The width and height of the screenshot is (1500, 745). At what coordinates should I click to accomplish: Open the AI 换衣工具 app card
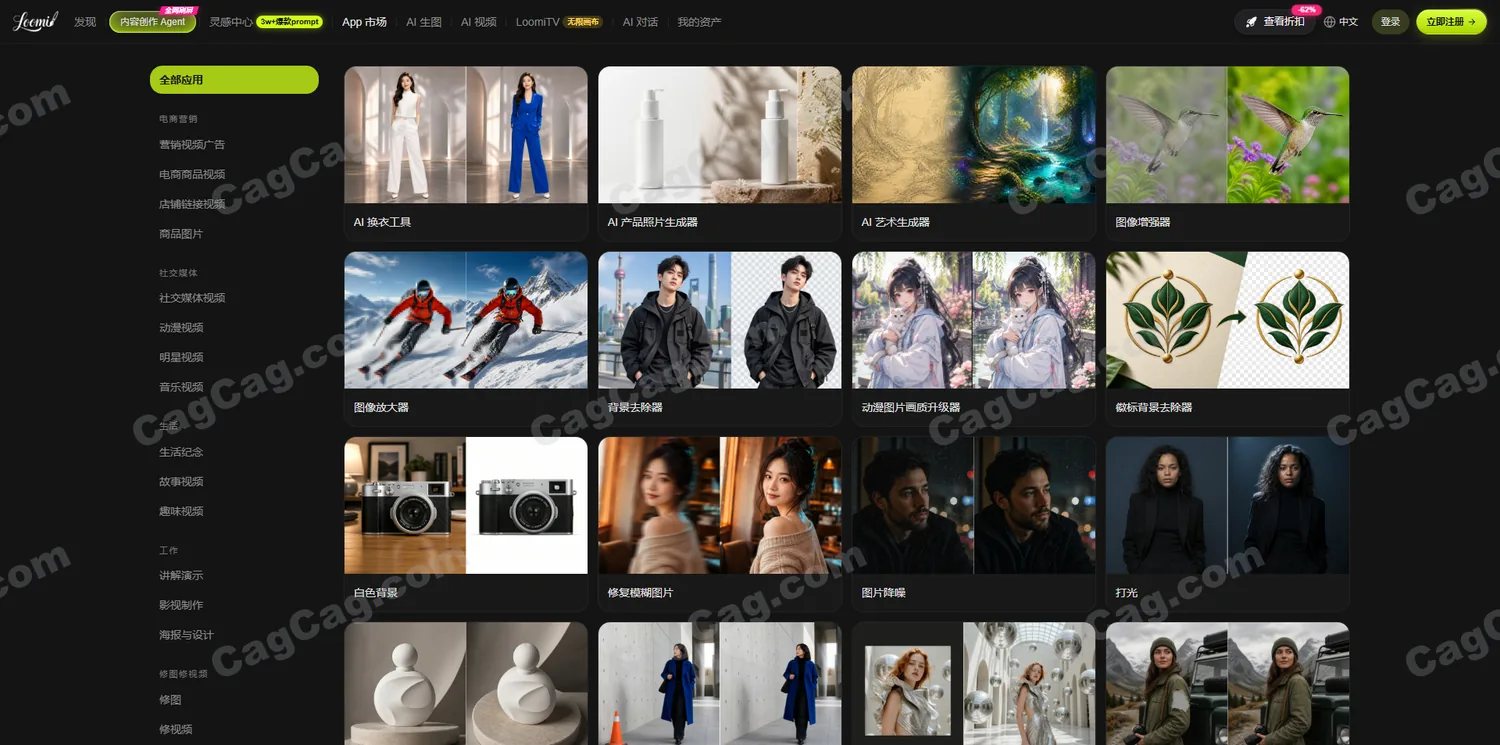coord(466,154)
